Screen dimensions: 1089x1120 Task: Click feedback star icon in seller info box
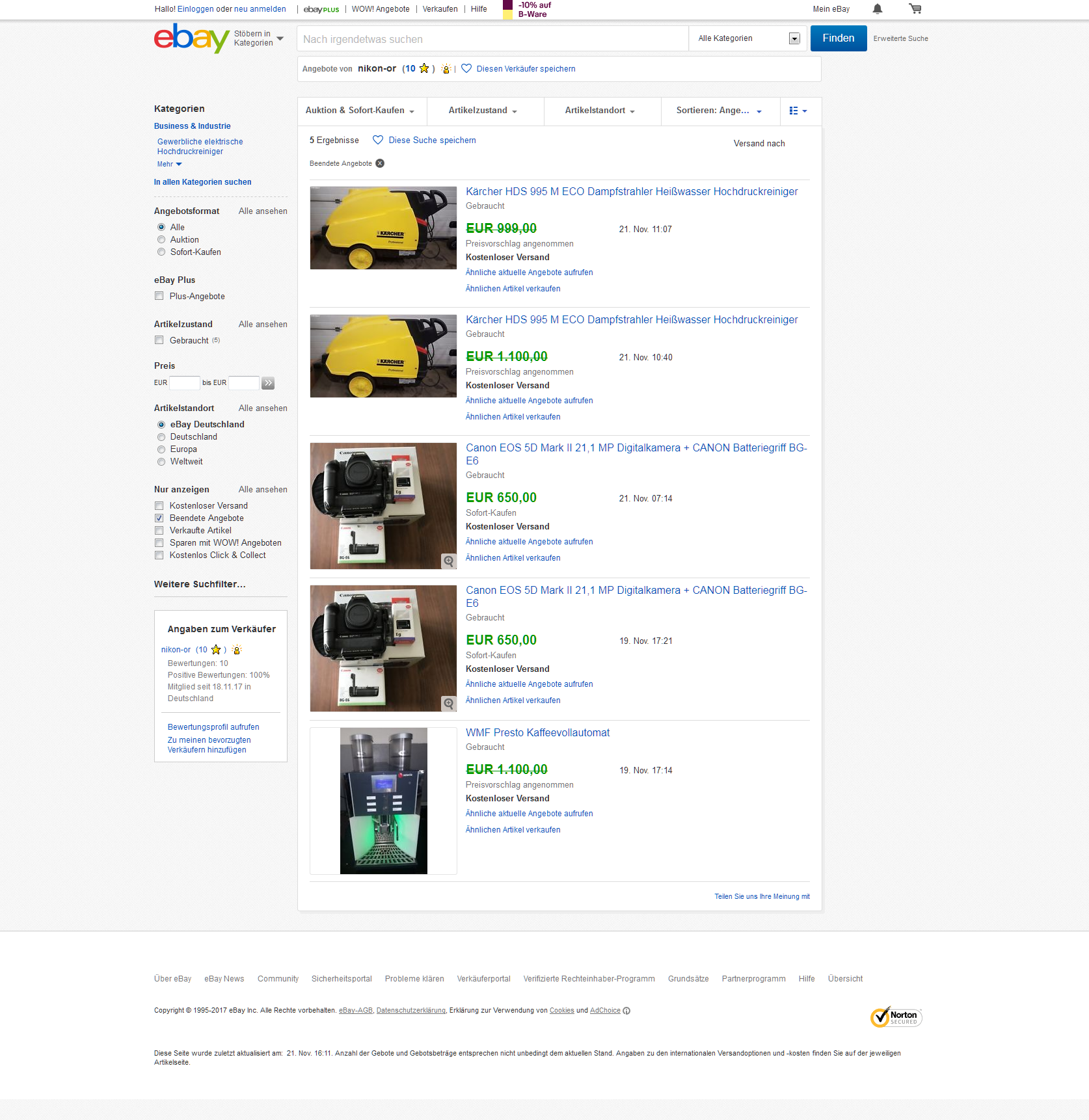coord(216,650)
